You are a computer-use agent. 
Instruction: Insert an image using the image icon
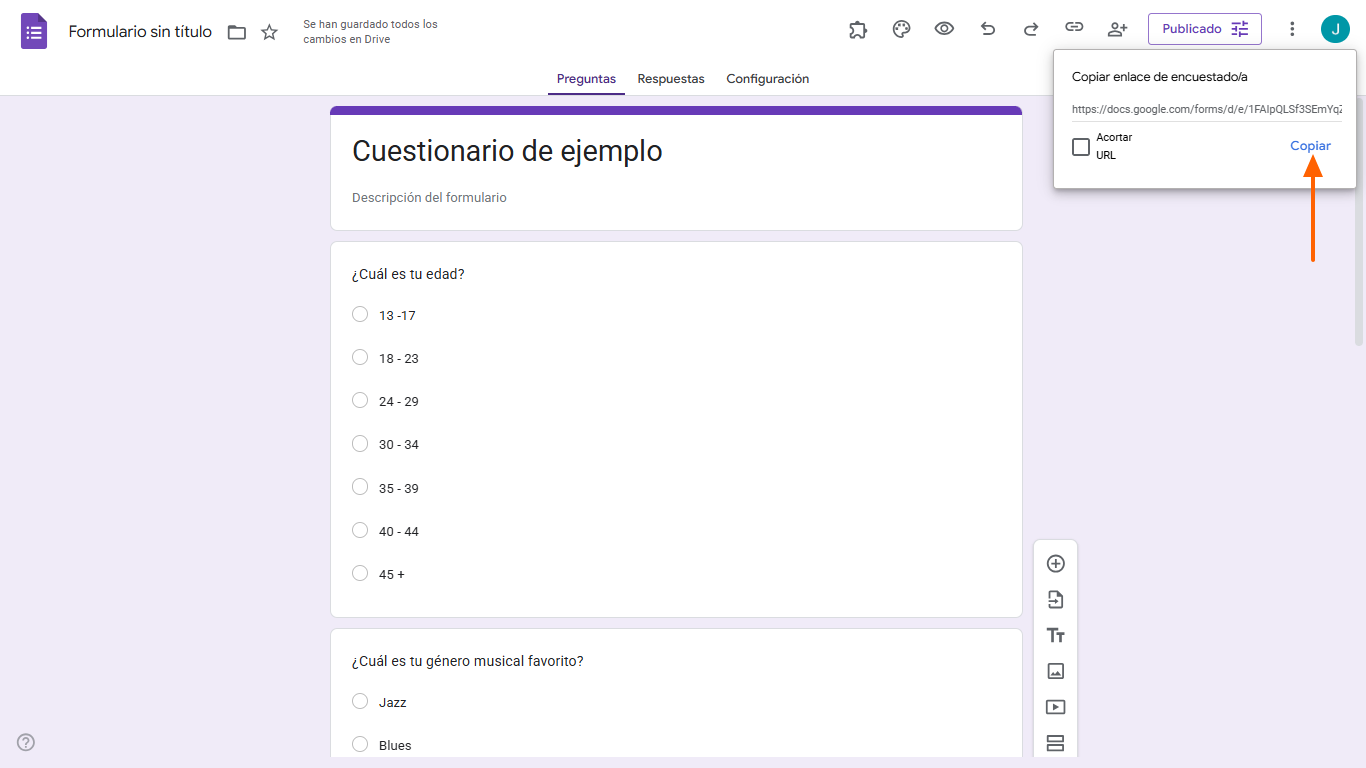tap(1056, 671)
